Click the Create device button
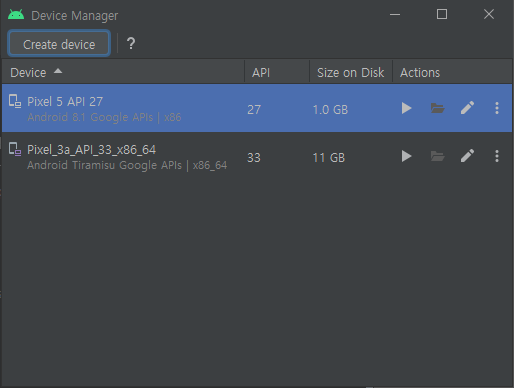Image resolution: width=514 pixels, height=388 pixels. tap(59, 44)
